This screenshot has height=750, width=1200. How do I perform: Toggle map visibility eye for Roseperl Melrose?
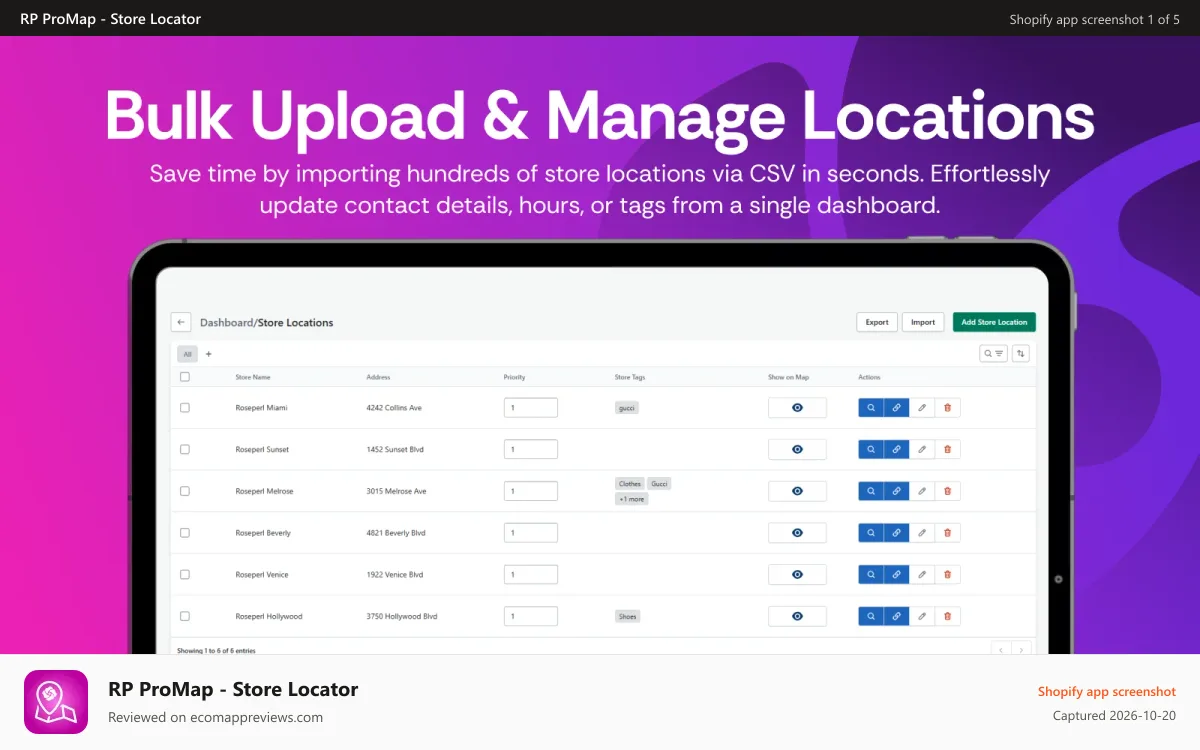point(797,491)
